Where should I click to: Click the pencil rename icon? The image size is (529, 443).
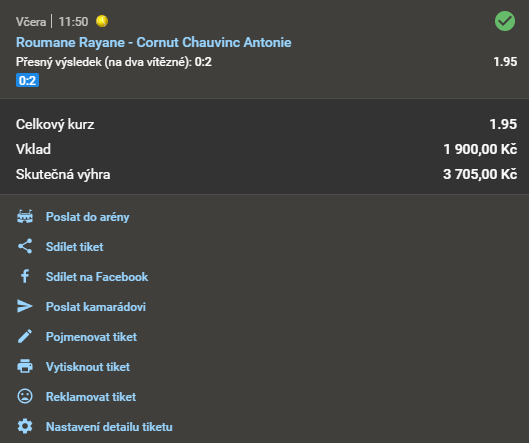(25, 336)
